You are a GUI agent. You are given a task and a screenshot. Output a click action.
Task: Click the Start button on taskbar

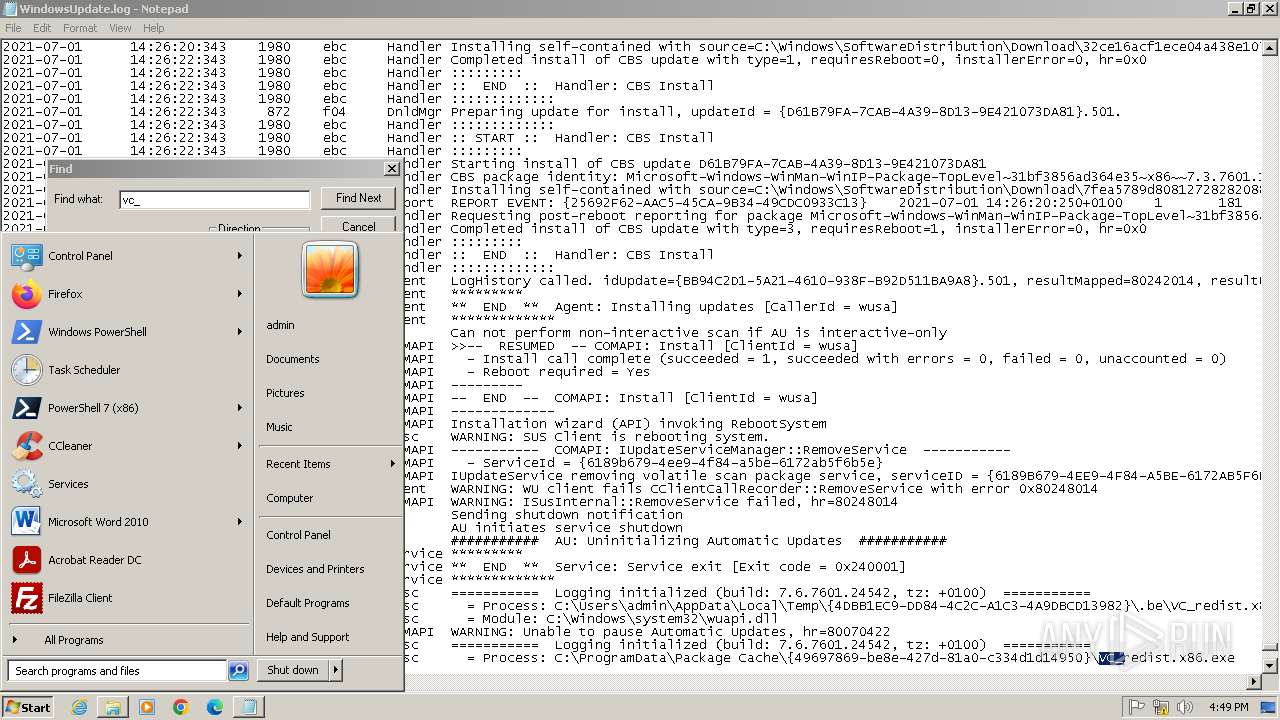[x=27, y=707]
